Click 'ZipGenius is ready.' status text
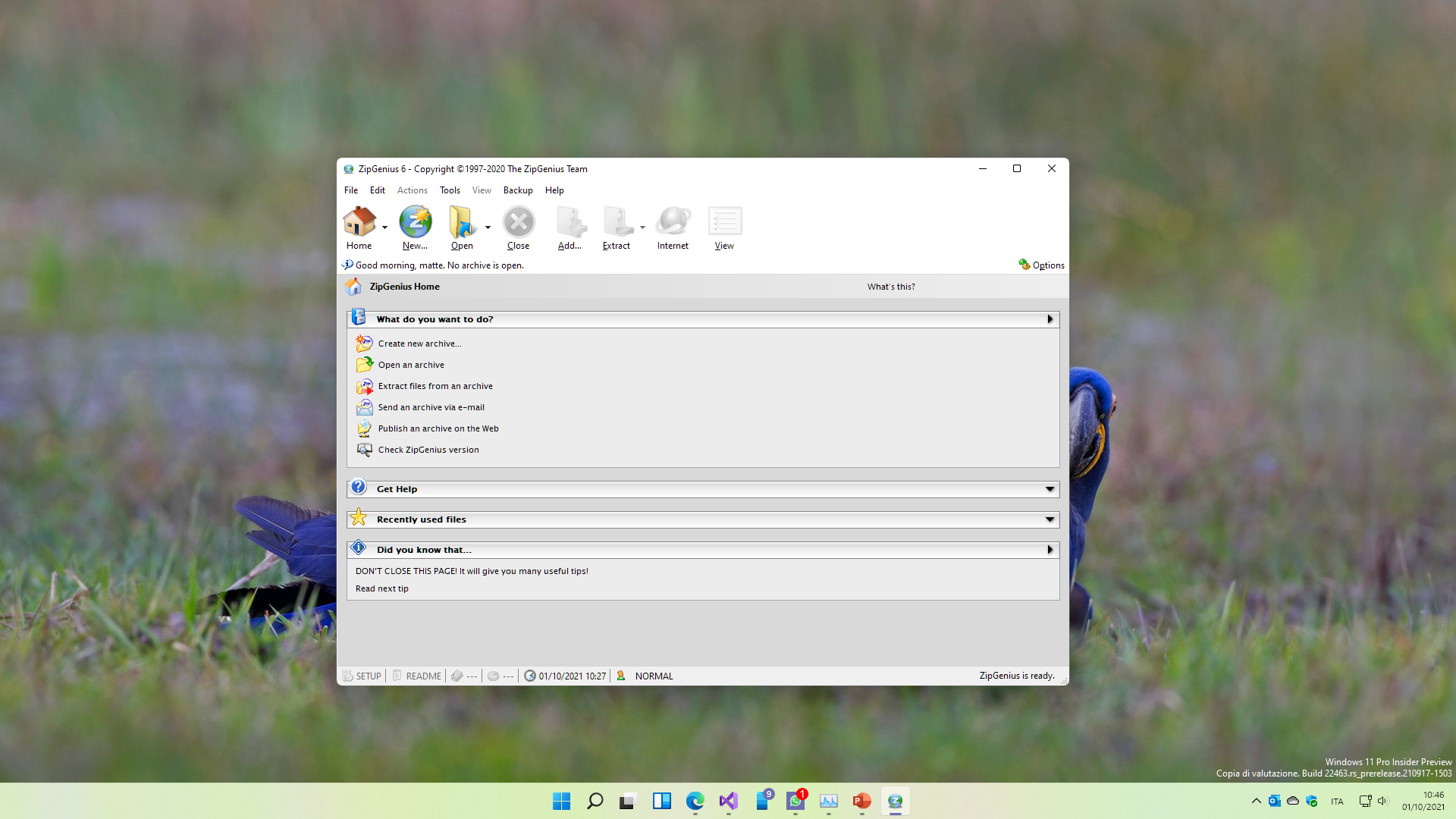 [1017, 676]
